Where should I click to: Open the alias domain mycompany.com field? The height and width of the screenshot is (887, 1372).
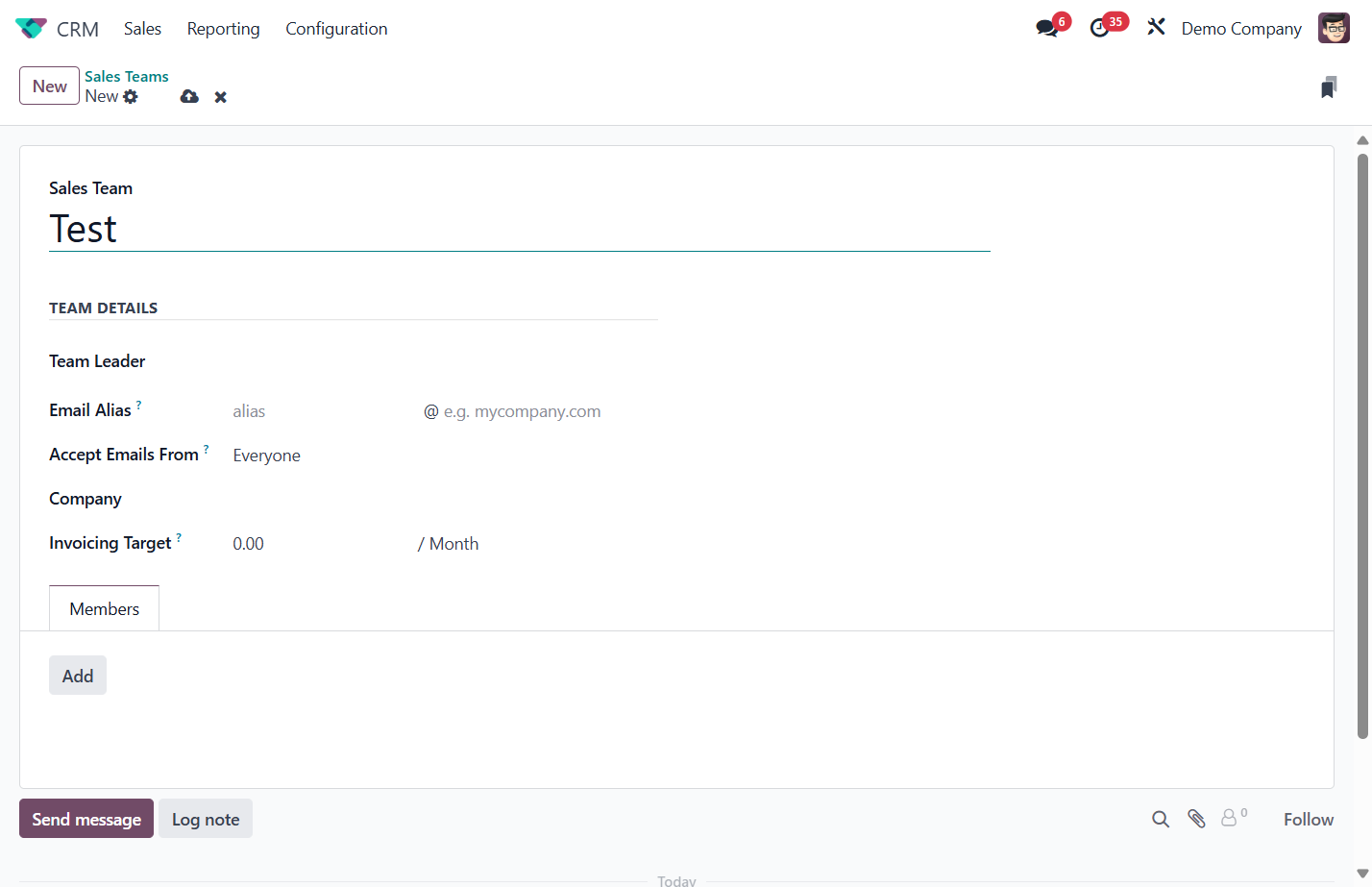[x=549, y=411]
